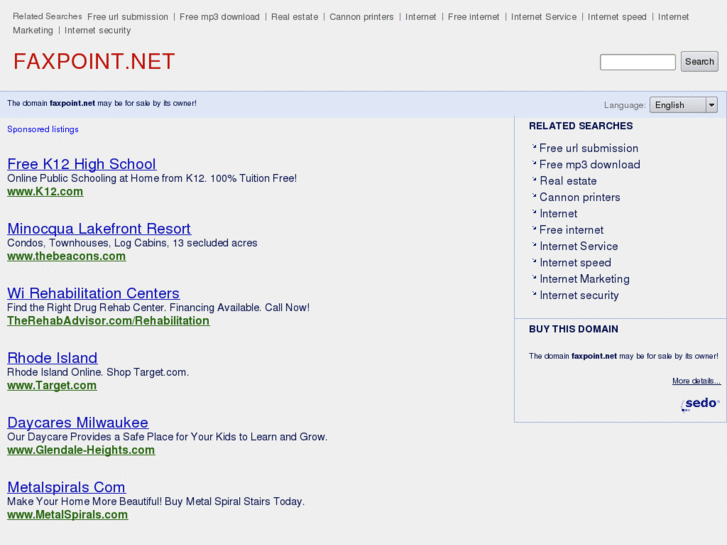Select Internet in sidebar related searches
This screenshot has height=545, width=727.
pos(558,213)
